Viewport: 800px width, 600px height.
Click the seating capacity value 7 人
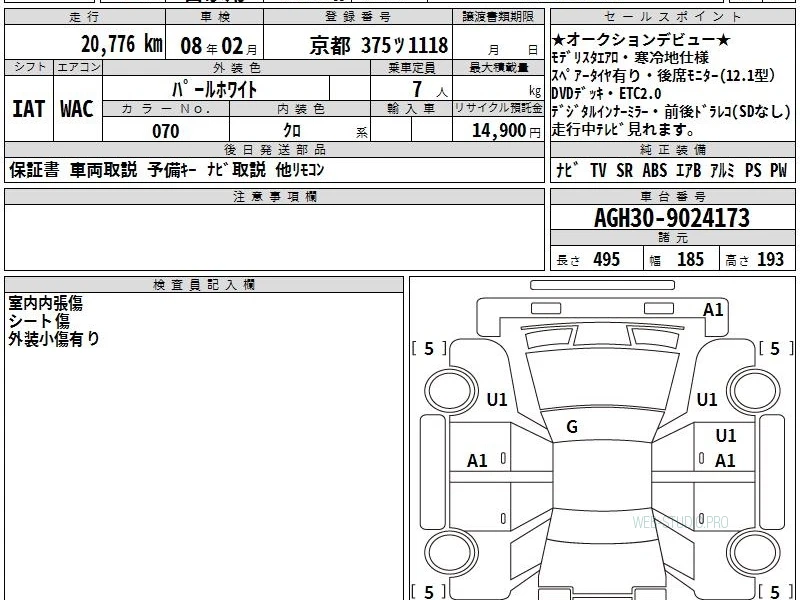point(430,90)
